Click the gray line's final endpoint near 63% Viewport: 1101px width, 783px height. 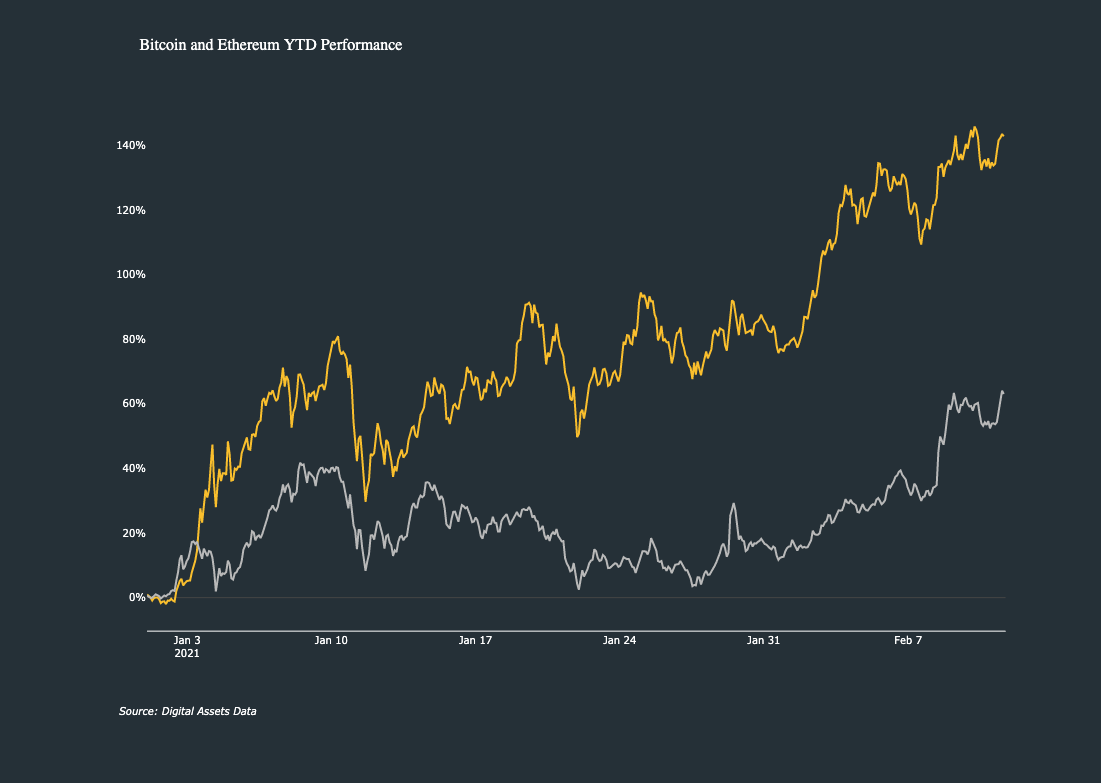point(1003,392)
